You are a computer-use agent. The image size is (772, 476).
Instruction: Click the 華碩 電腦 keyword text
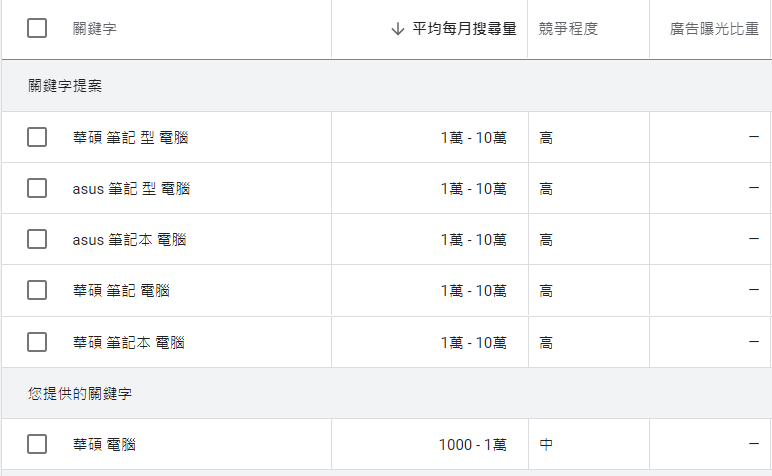105,444
